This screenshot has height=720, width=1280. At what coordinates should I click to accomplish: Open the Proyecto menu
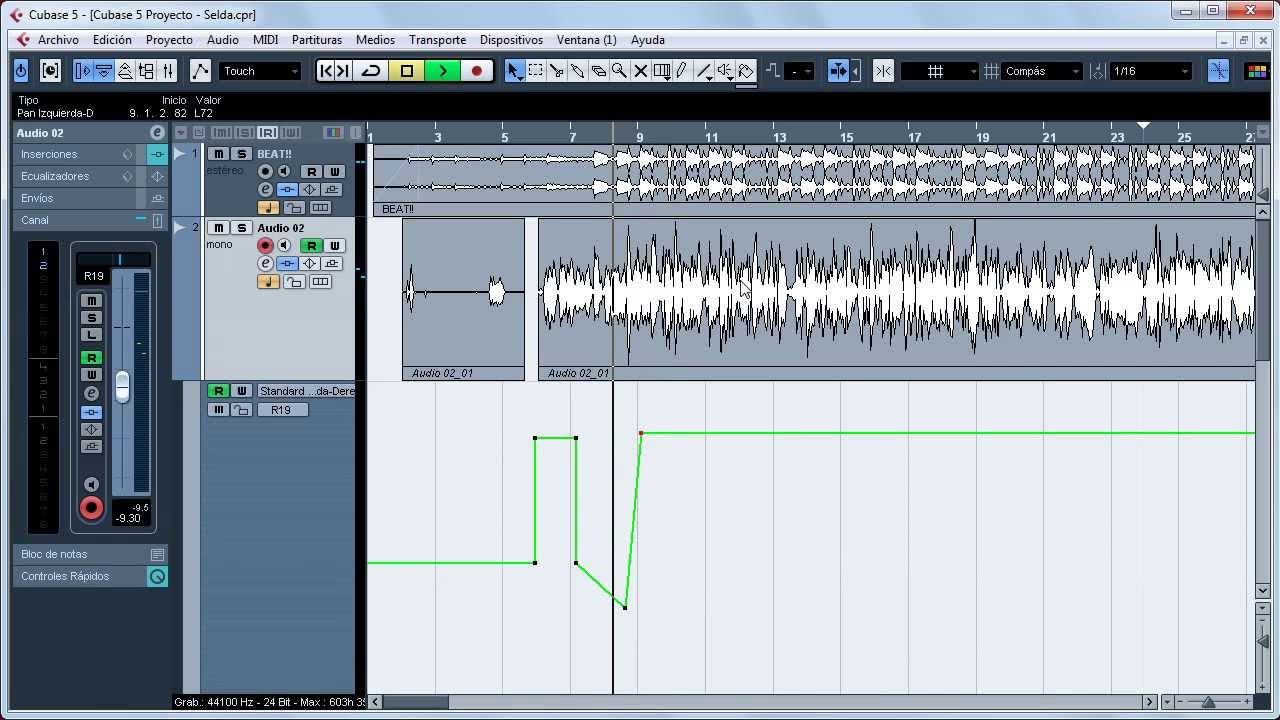click(169, 40)
